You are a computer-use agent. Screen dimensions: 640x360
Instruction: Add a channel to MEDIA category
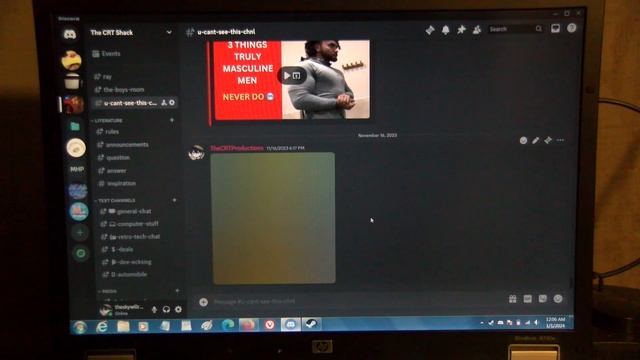click(x=177, y=291)
